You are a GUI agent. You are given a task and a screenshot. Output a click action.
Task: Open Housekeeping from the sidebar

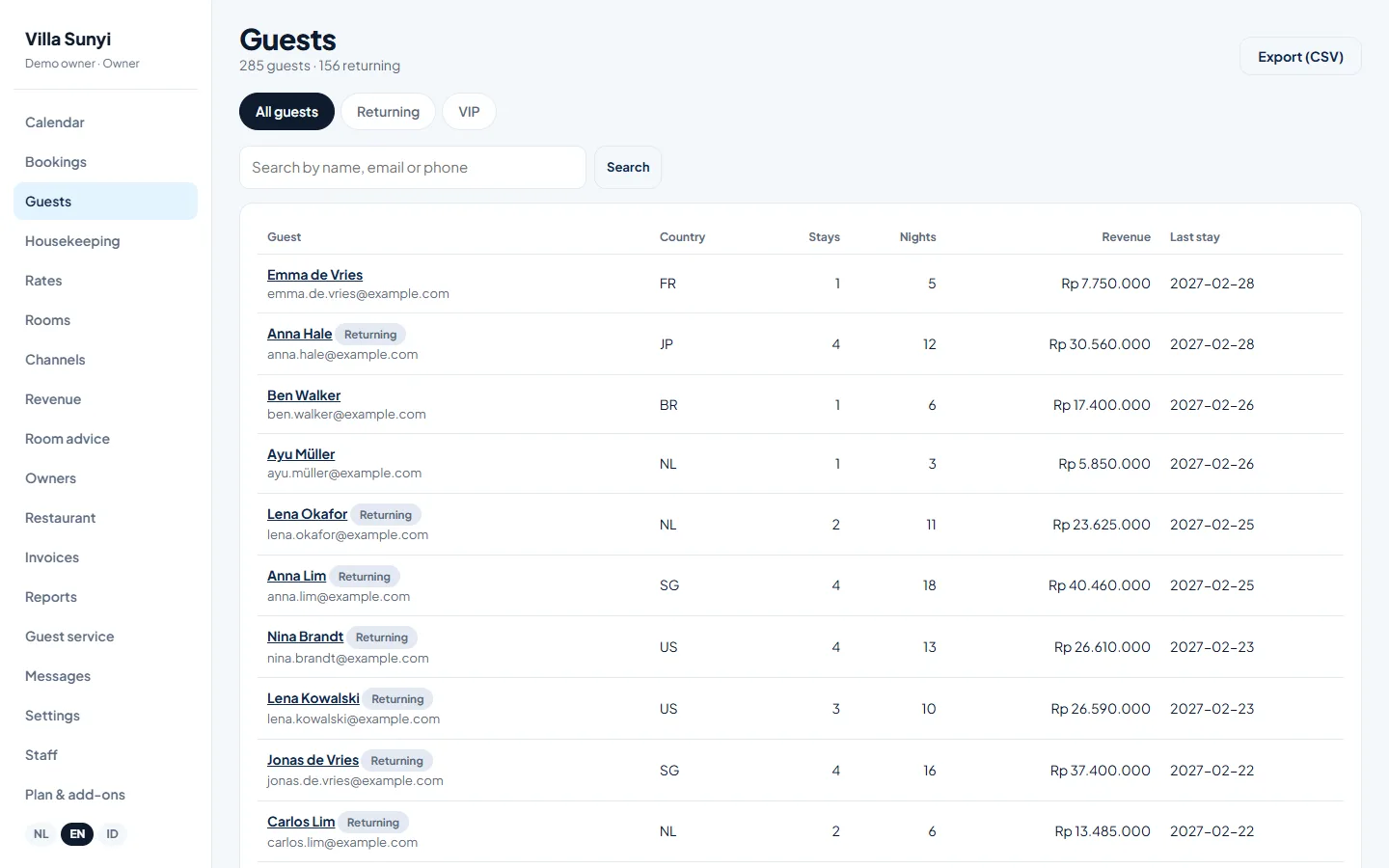coord(105,241)
